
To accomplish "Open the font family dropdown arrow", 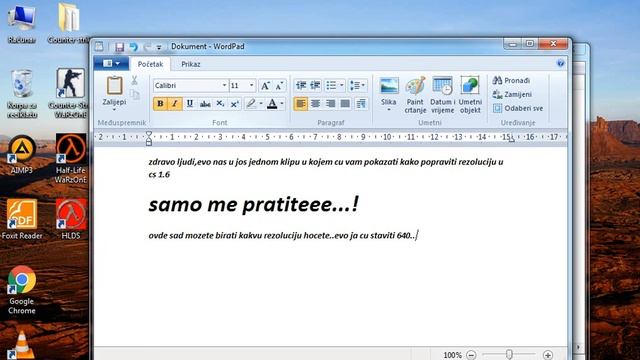I will (224, 85).
